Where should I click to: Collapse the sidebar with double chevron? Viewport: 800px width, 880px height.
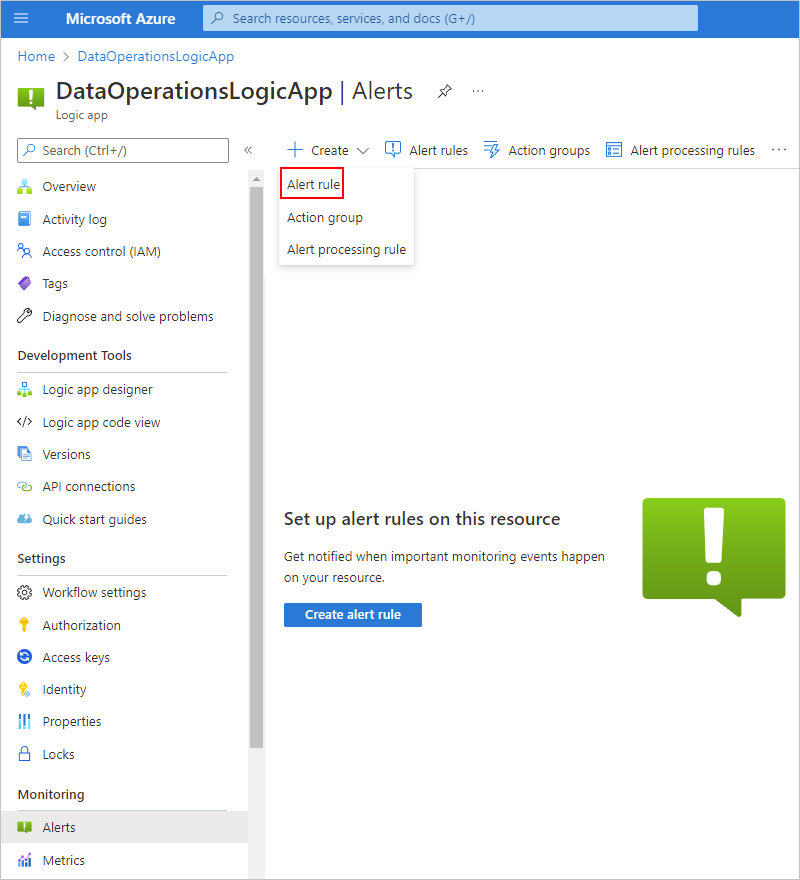(x=248, y=150)
